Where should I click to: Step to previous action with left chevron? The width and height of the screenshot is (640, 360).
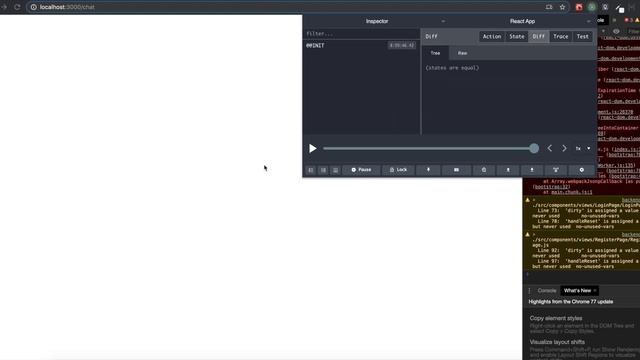pyautogui.click(x=550, y=149)
